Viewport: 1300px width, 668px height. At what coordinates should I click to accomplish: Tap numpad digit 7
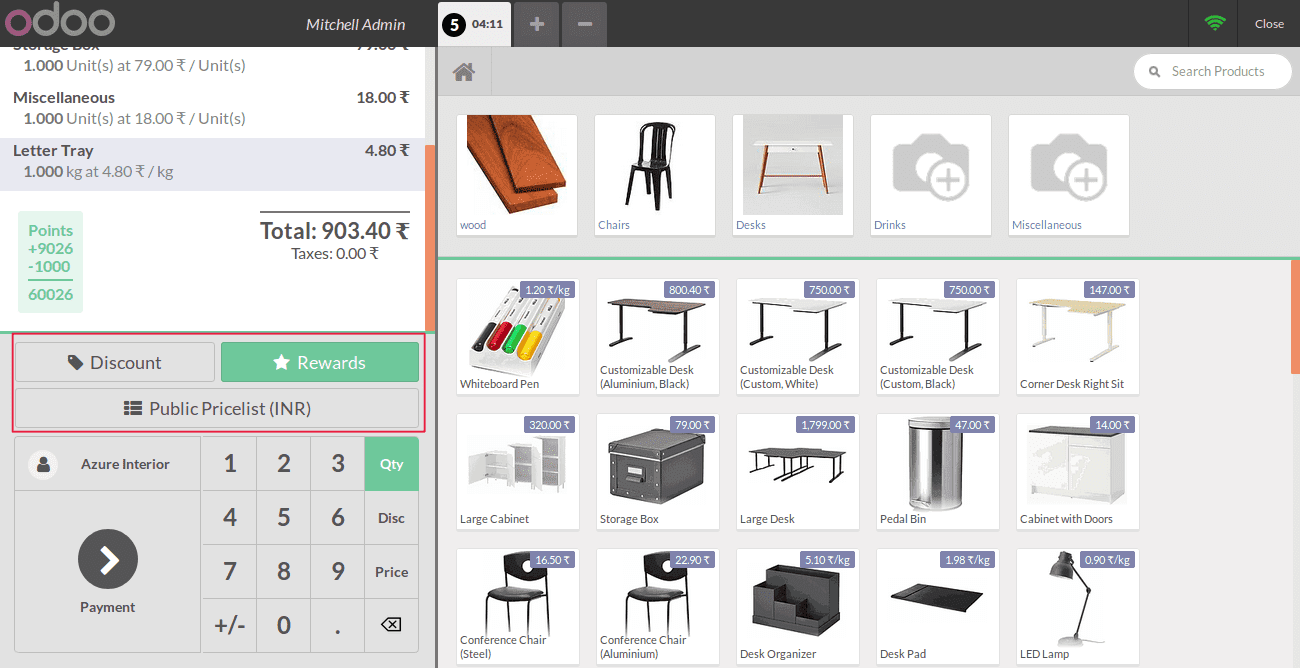tap(230, 572)
